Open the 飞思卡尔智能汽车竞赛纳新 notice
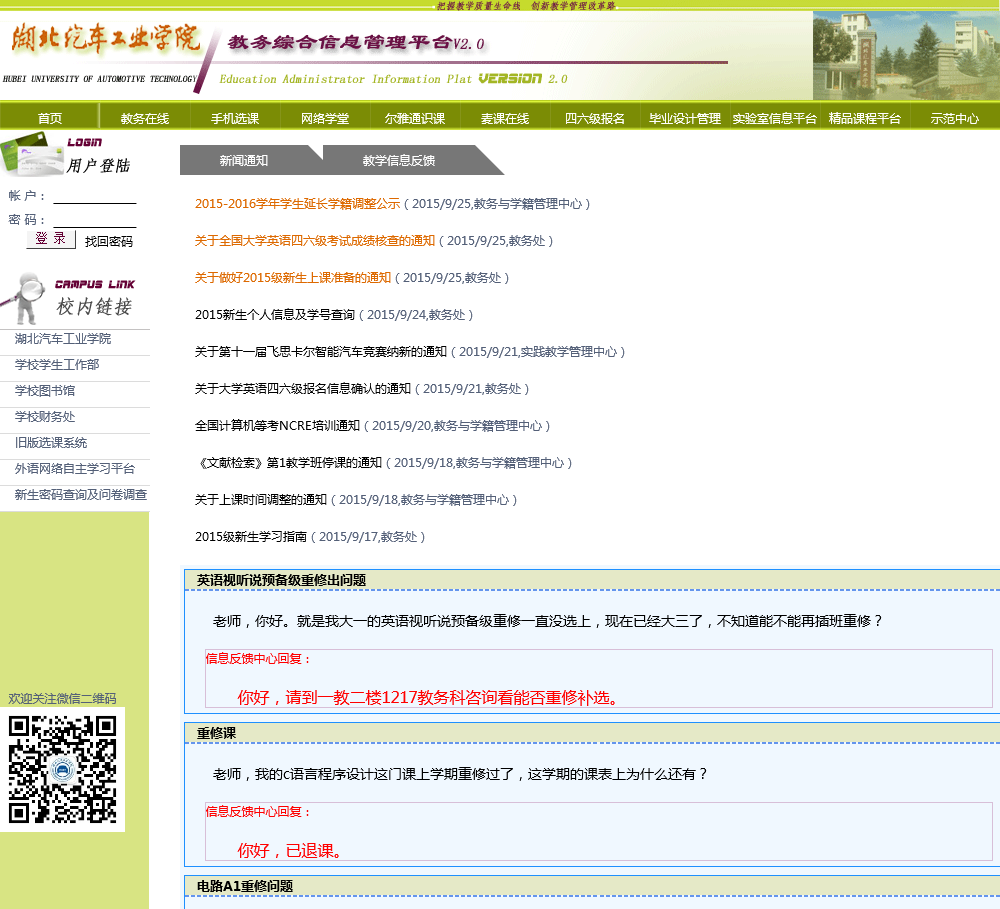This screenshot has height=909, width=1000. click(321, 351)
